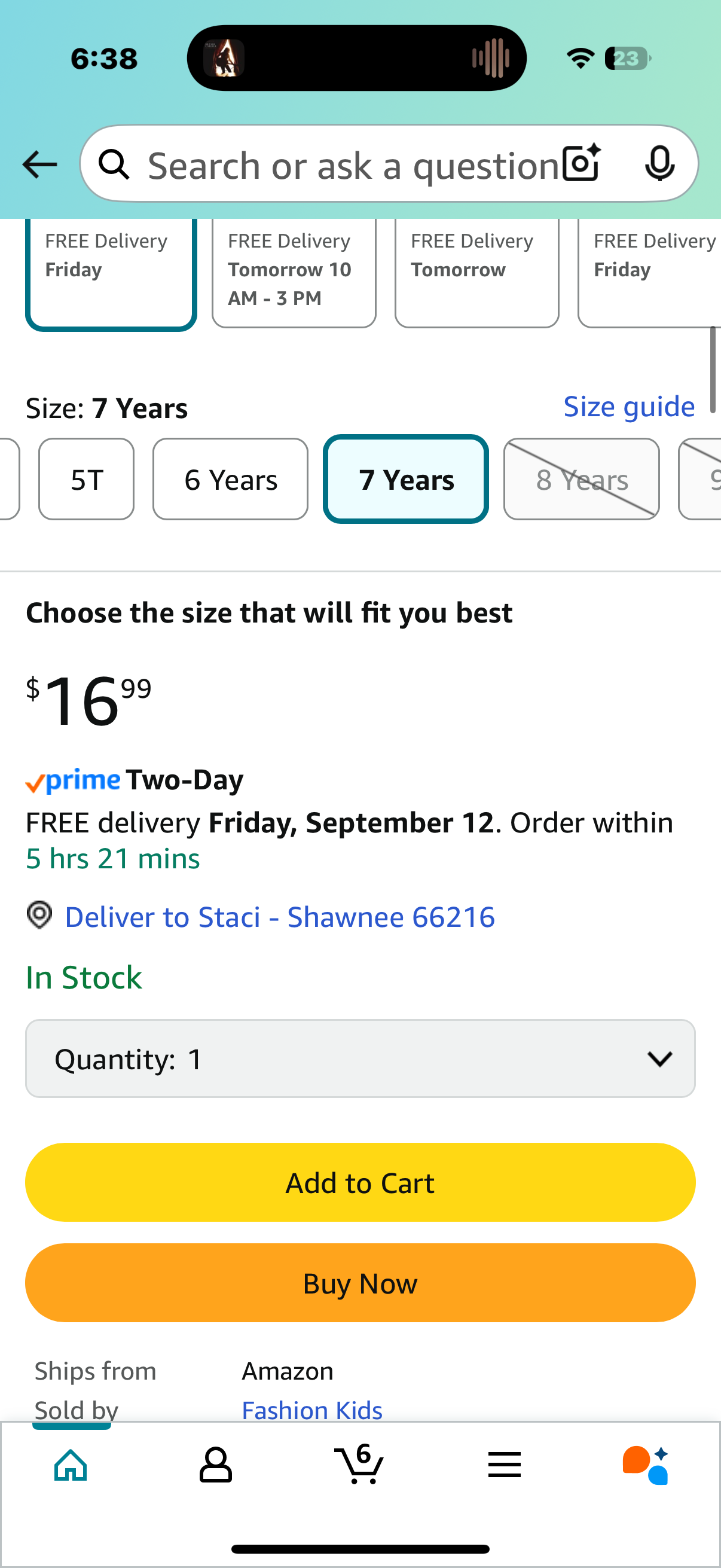Open the cart with 6 items
The height and width of the screenshot is (1568, 721).
359,1463
